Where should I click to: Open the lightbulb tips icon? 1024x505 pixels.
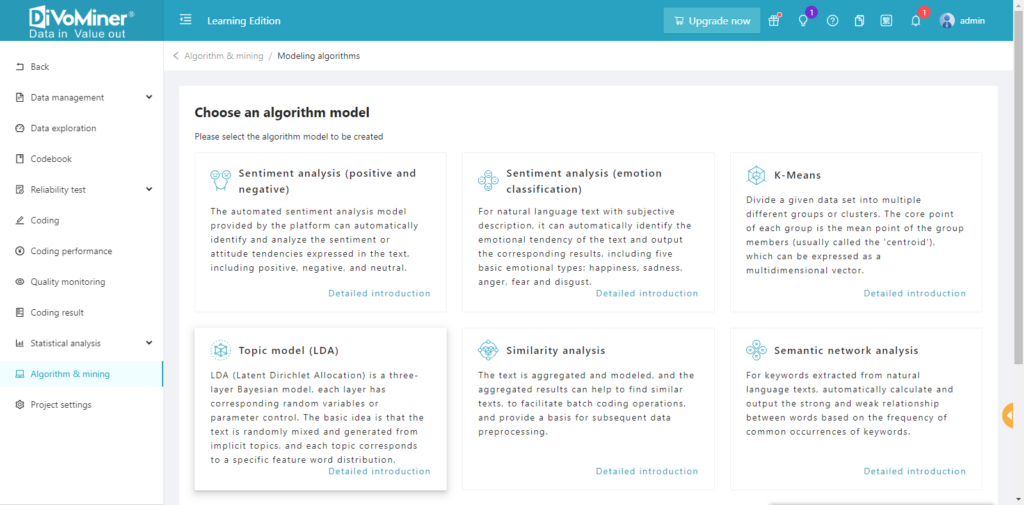tap(803, 20)
